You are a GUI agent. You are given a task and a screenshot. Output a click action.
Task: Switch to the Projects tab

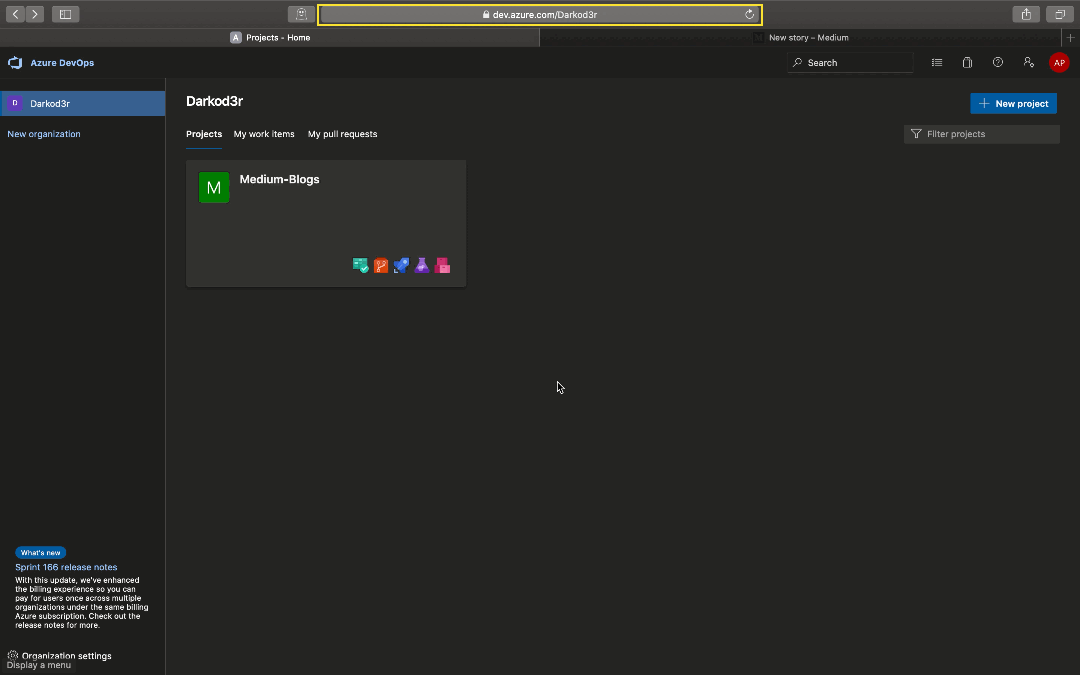(204, 134)
